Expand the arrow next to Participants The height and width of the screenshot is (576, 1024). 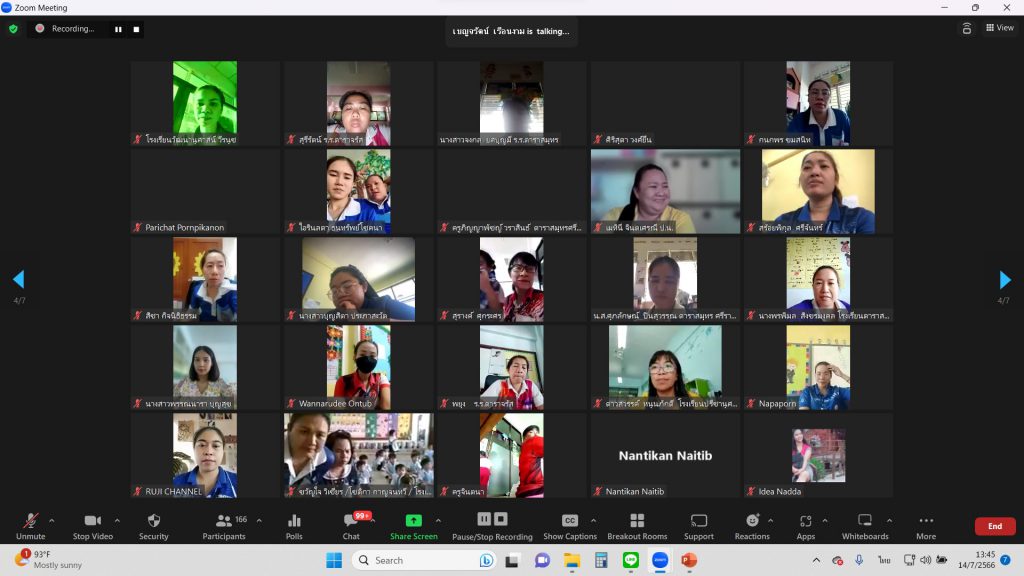point(259,520)
